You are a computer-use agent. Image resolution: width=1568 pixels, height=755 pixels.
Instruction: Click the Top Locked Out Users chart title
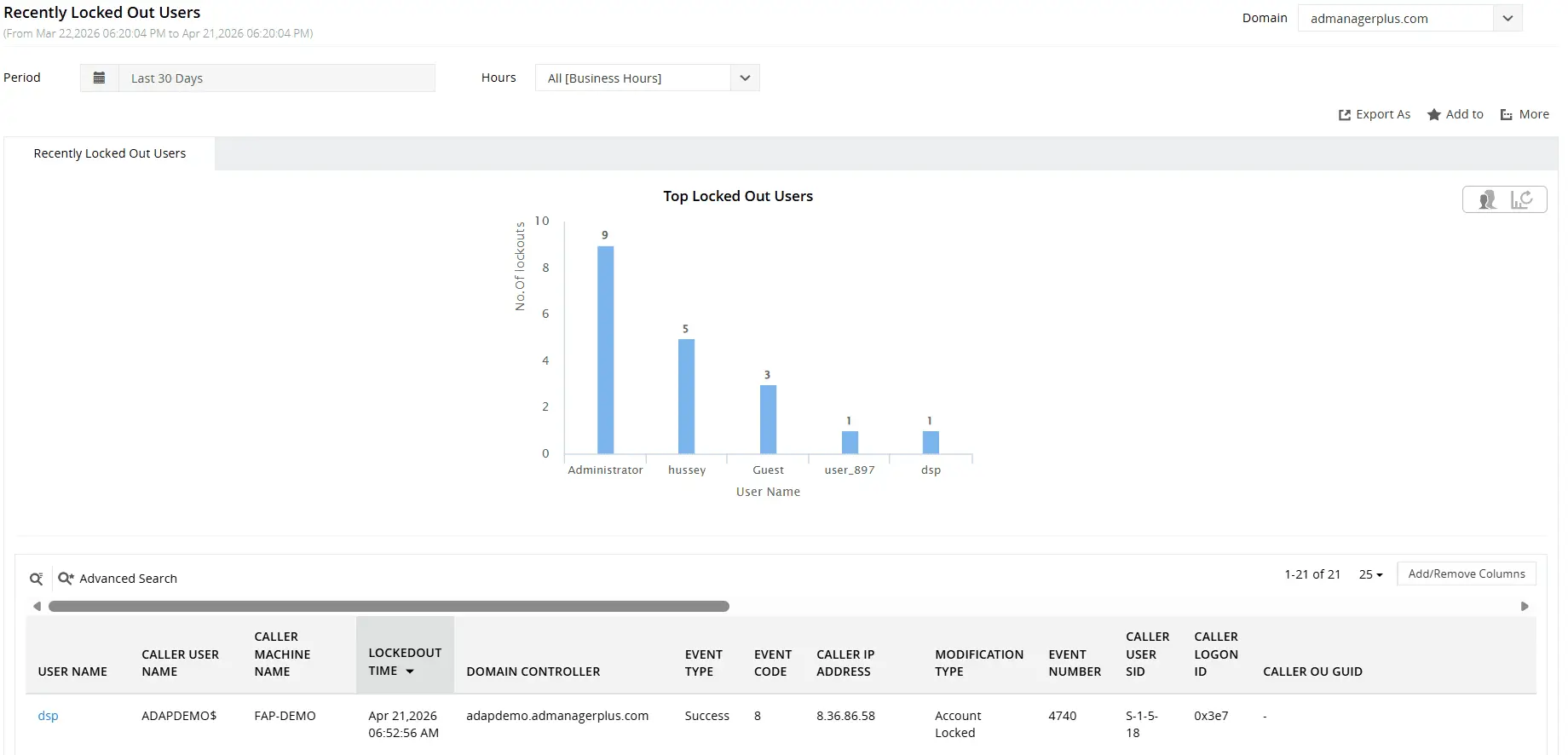(x=738, y=196)
